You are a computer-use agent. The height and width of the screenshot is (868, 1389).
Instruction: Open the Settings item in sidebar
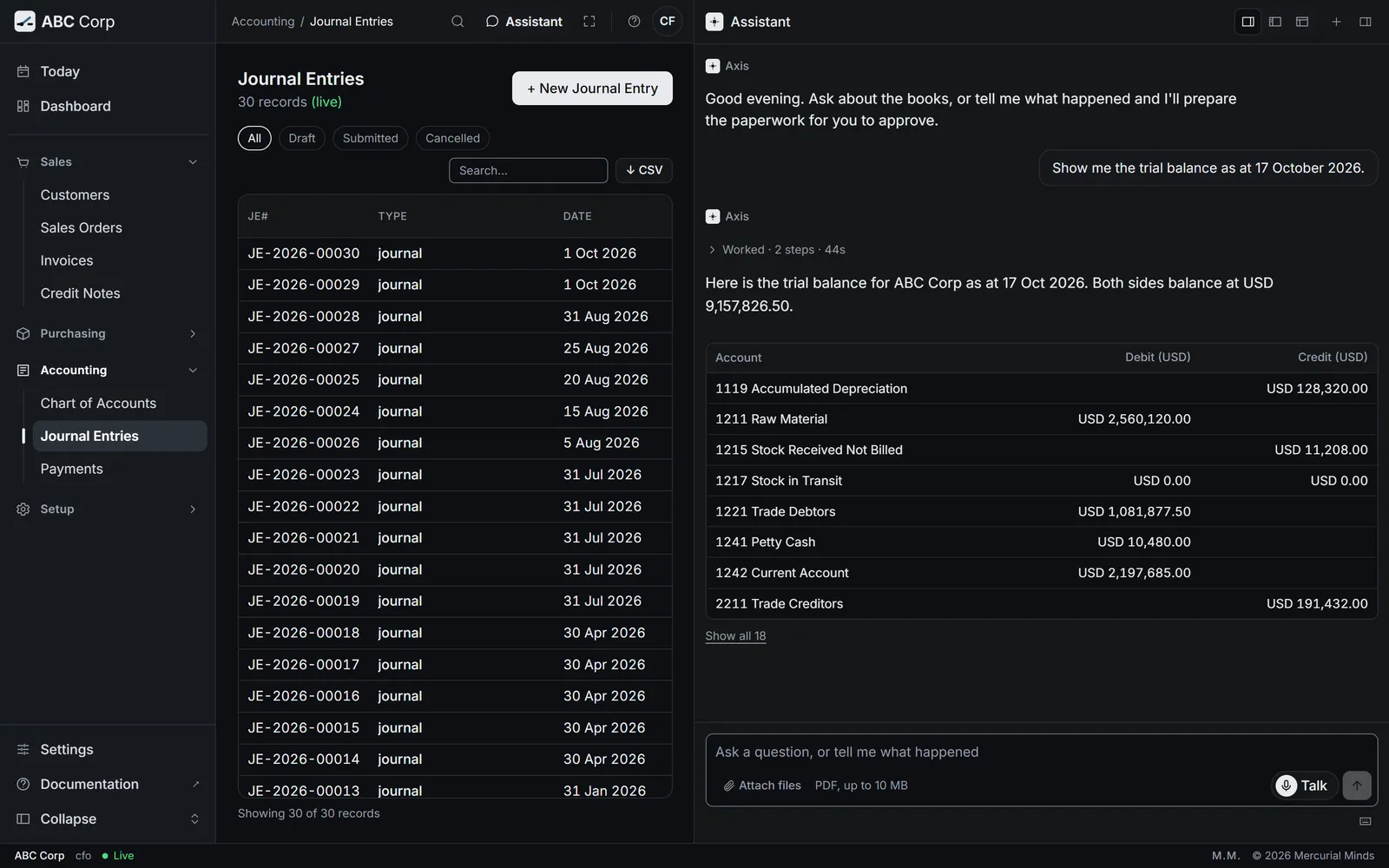click(108, 750)
